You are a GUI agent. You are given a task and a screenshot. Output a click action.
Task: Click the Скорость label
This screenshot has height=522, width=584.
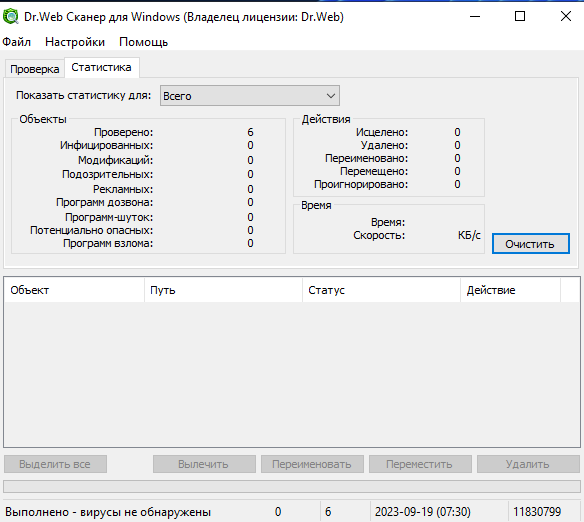tap(379, 235)
